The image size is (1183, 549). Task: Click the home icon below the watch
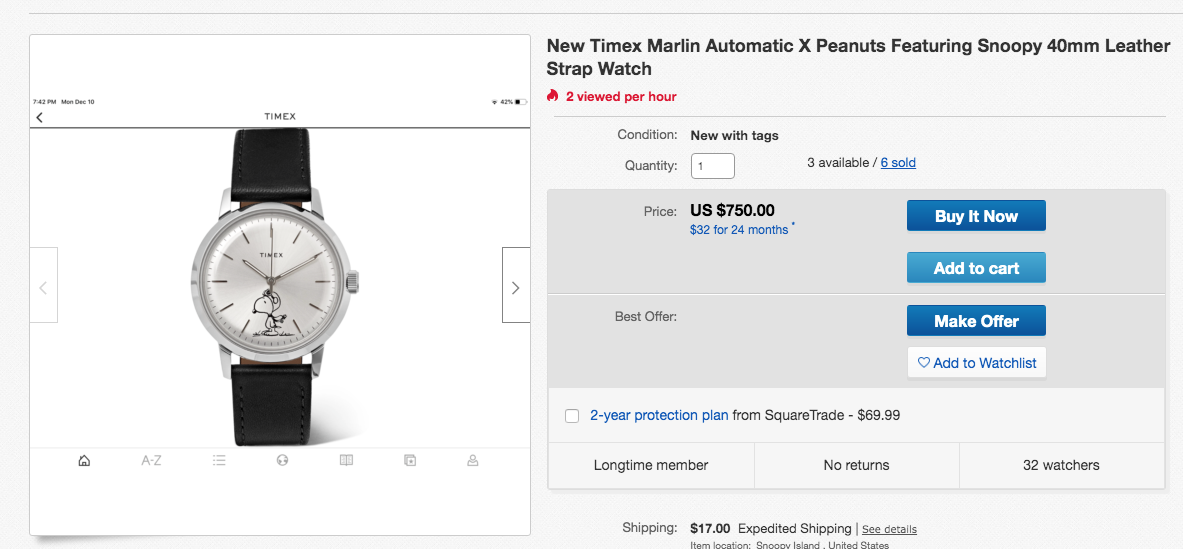(84, 461)
